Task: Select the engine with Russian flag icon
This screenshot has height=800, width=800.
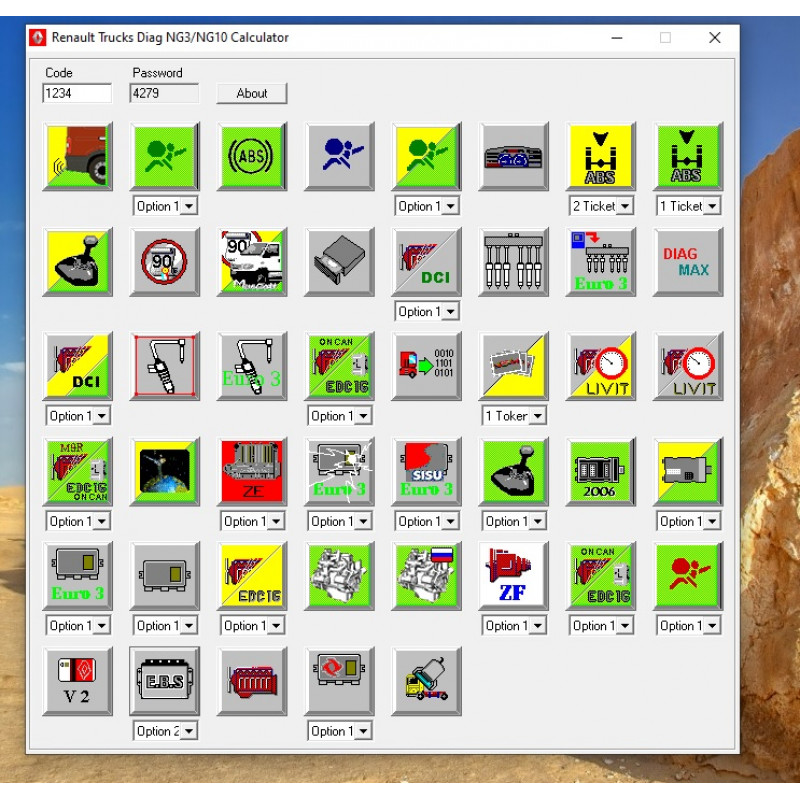Action: 426,577
